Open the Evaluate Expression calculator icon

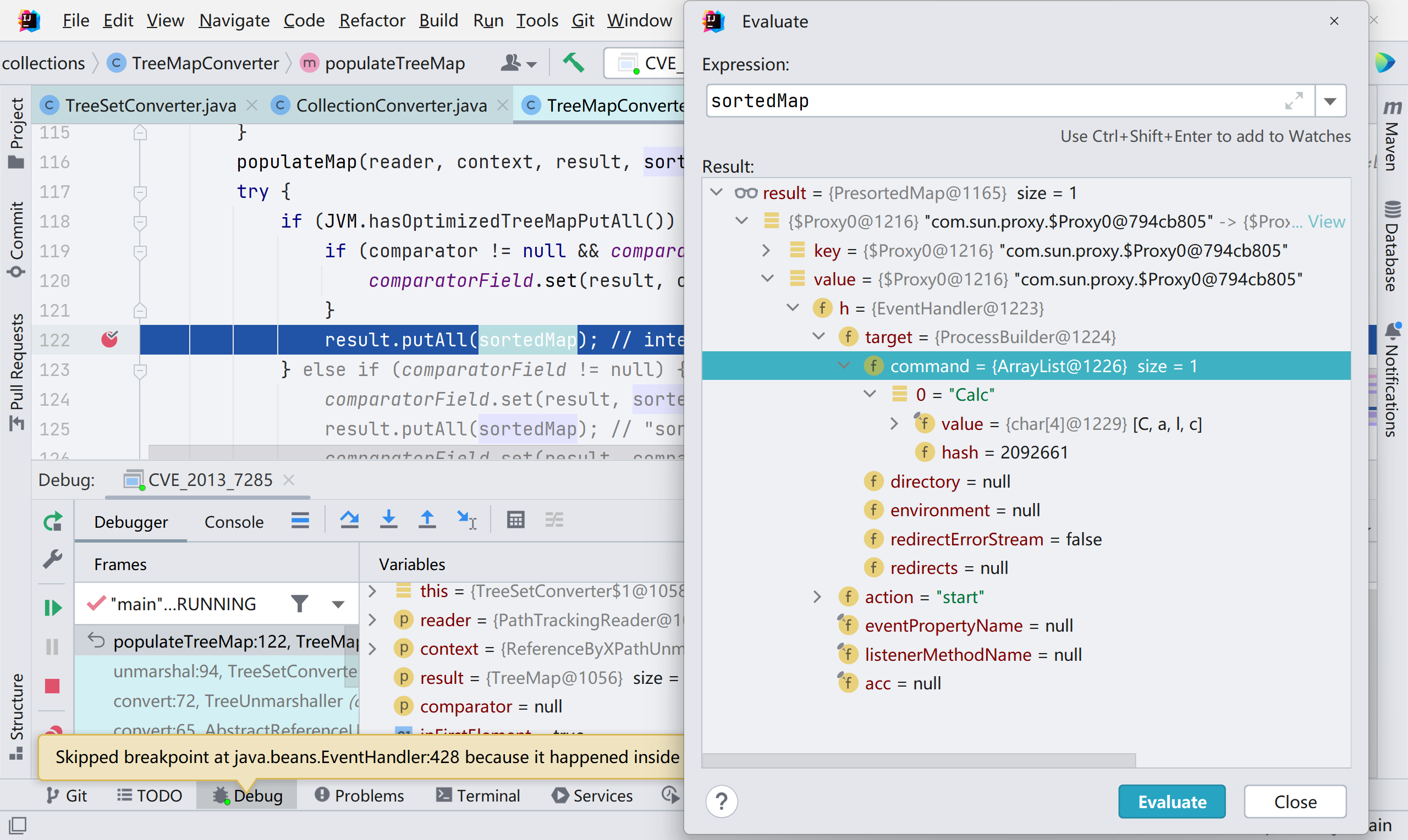(x=515, y=520)
